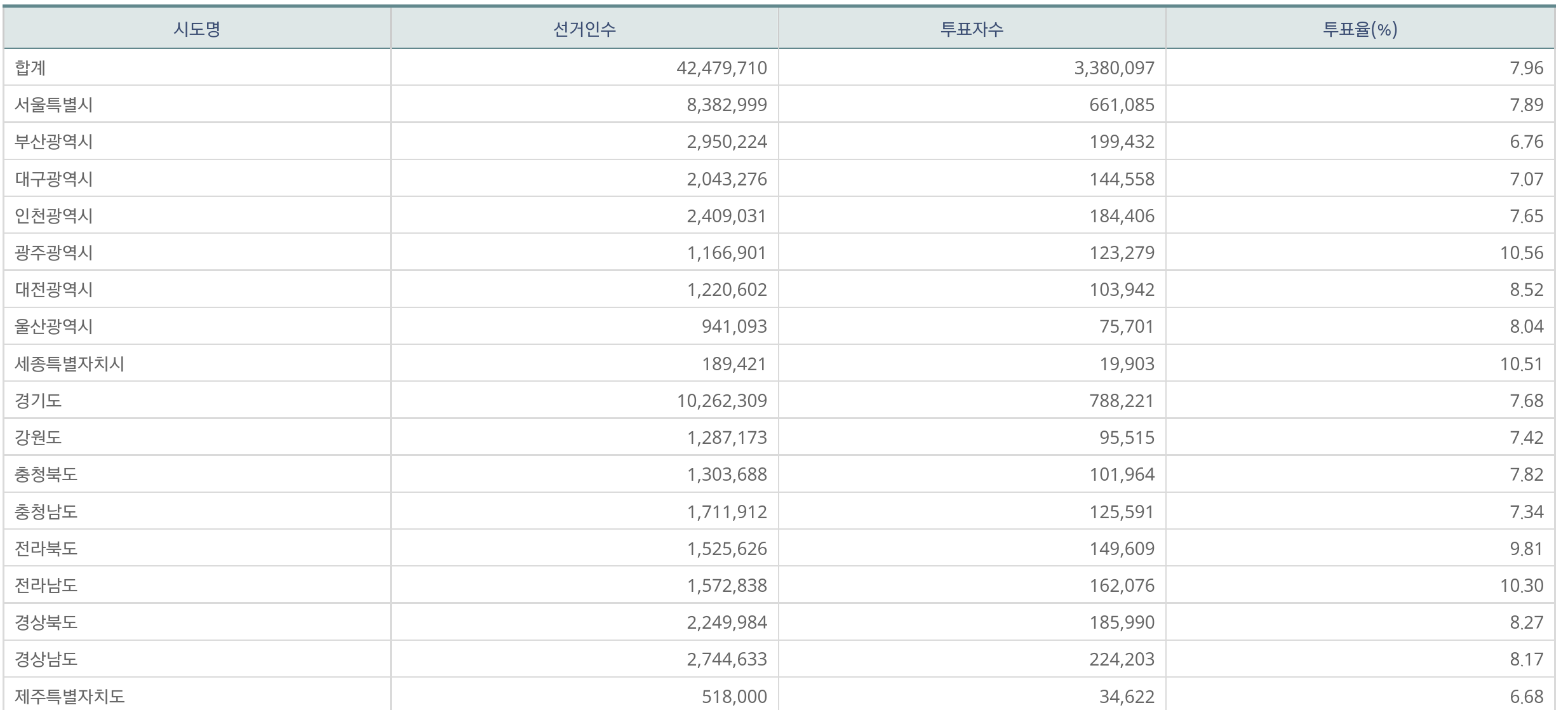Click the 선거인수 column header

[584, 29]
